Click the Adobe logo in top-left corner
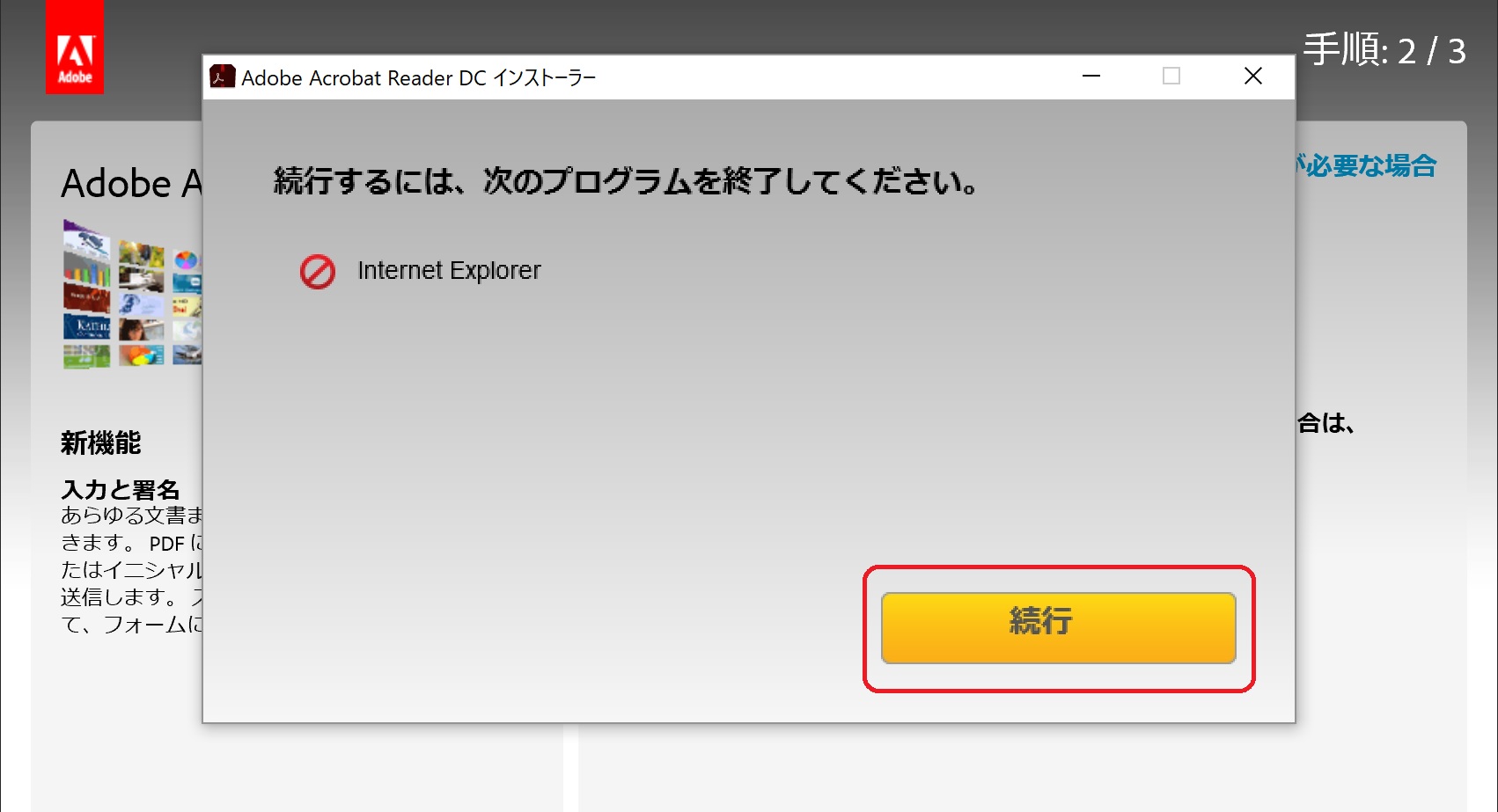Screen dimensions: 1498x812 [75, 48]
